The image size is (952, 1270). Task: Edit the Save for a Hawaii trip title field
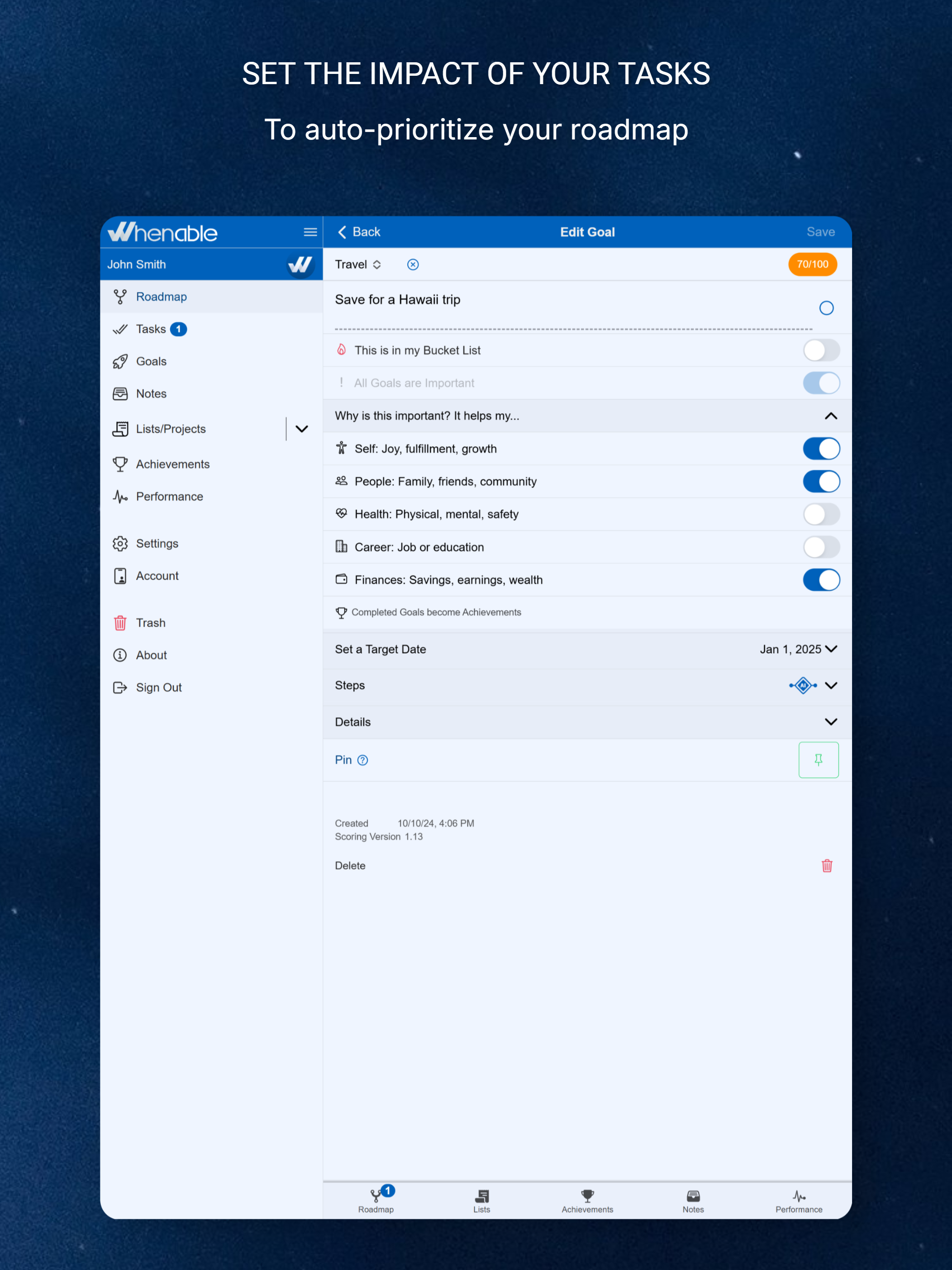(x=573, y=308)
